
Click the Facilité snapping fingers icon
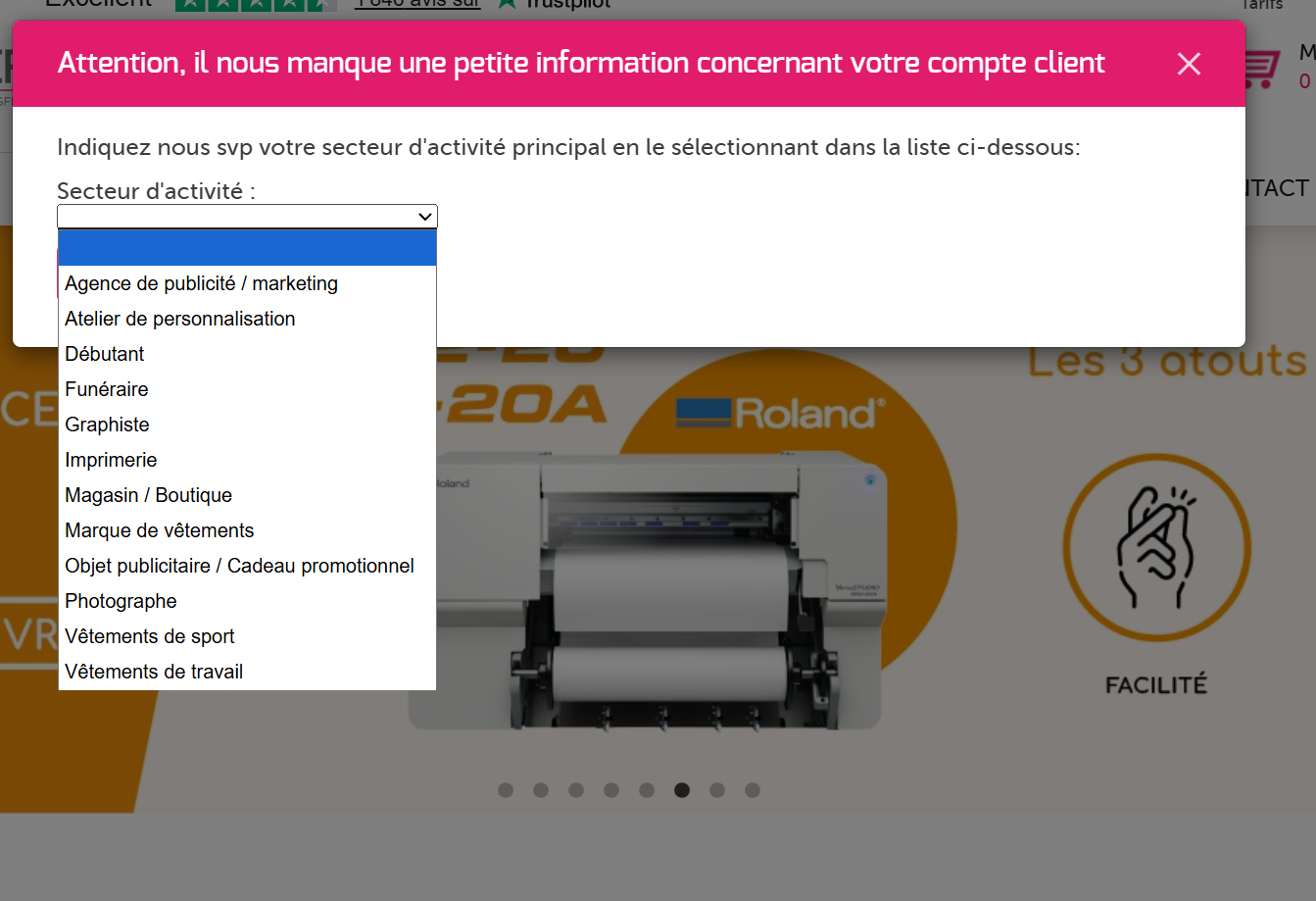click(x=1156, y=546)
